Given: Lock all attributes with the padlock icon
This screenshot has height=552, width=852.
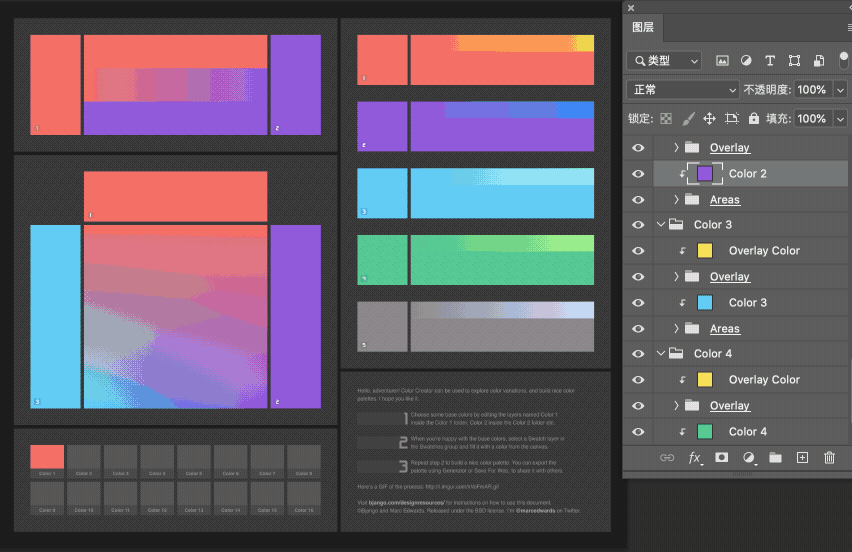Looking at the screenshot, I should [755, 119].
